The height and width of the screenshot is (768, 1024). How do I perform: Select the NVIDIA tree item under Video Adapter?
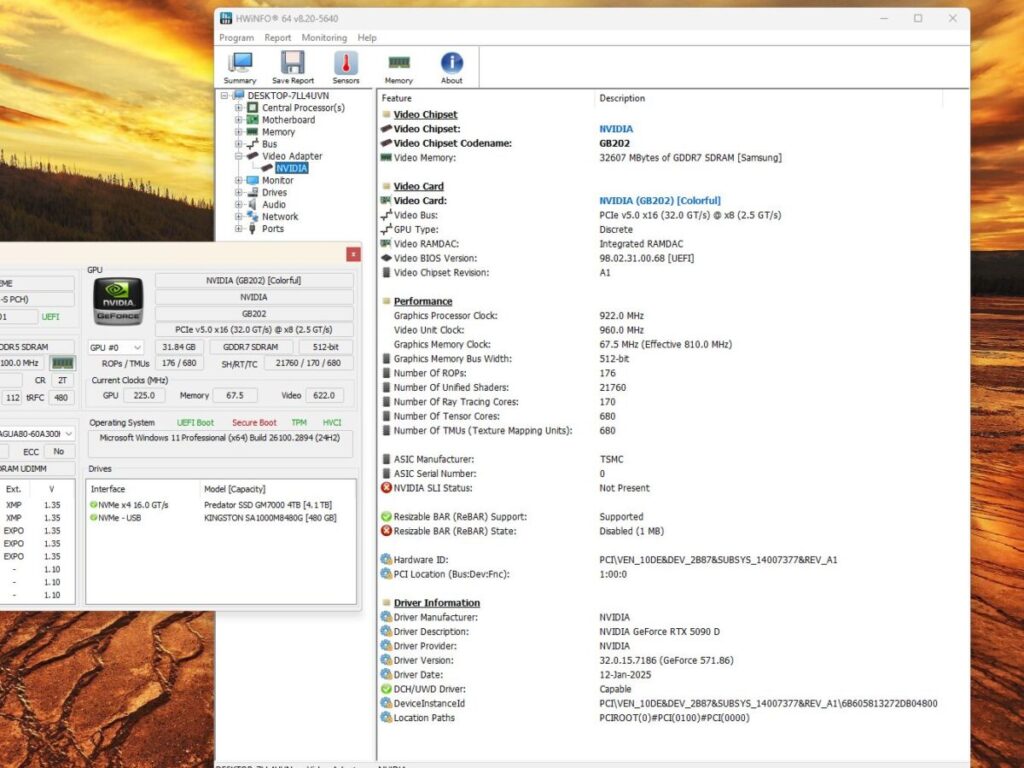291,168
